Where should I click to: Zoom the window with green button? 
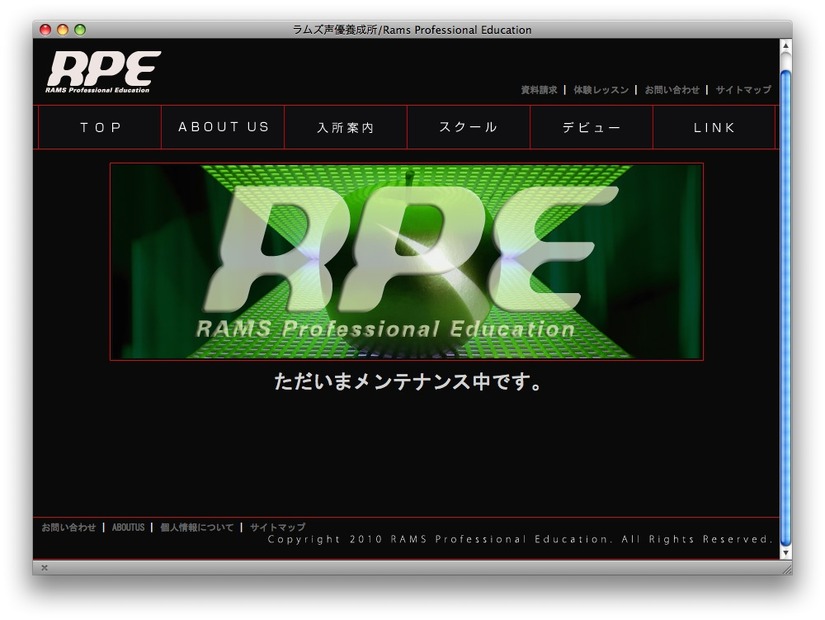[x=80, y=29]
